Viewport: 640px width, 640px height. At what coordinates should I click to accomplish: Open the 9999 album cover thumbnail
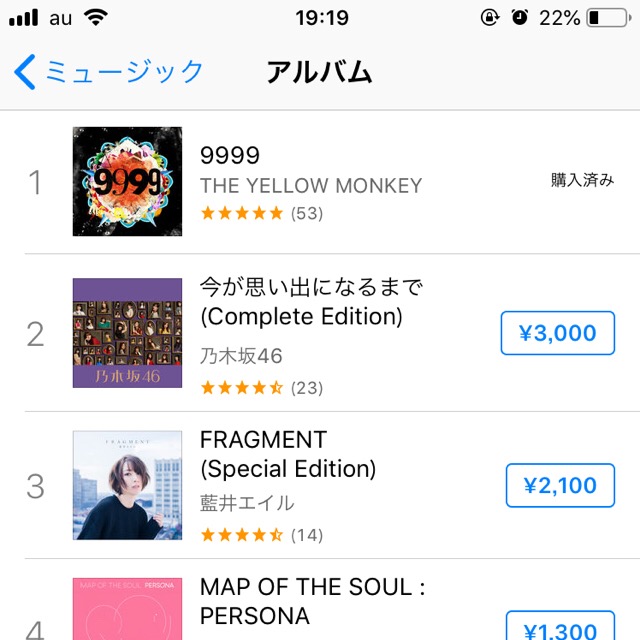127,182
